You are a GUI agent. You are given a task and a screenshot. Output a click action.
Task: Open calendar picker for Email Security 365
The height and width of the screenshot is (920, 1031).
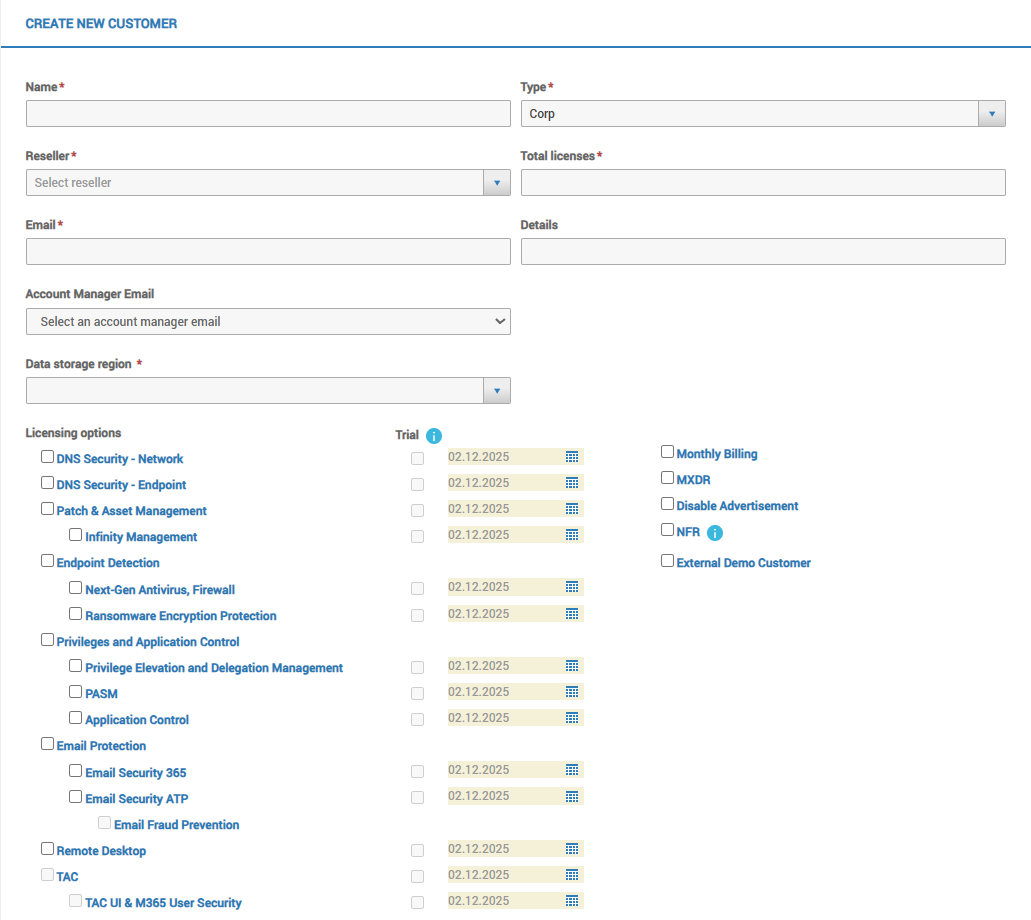click(x=572, y=769)
